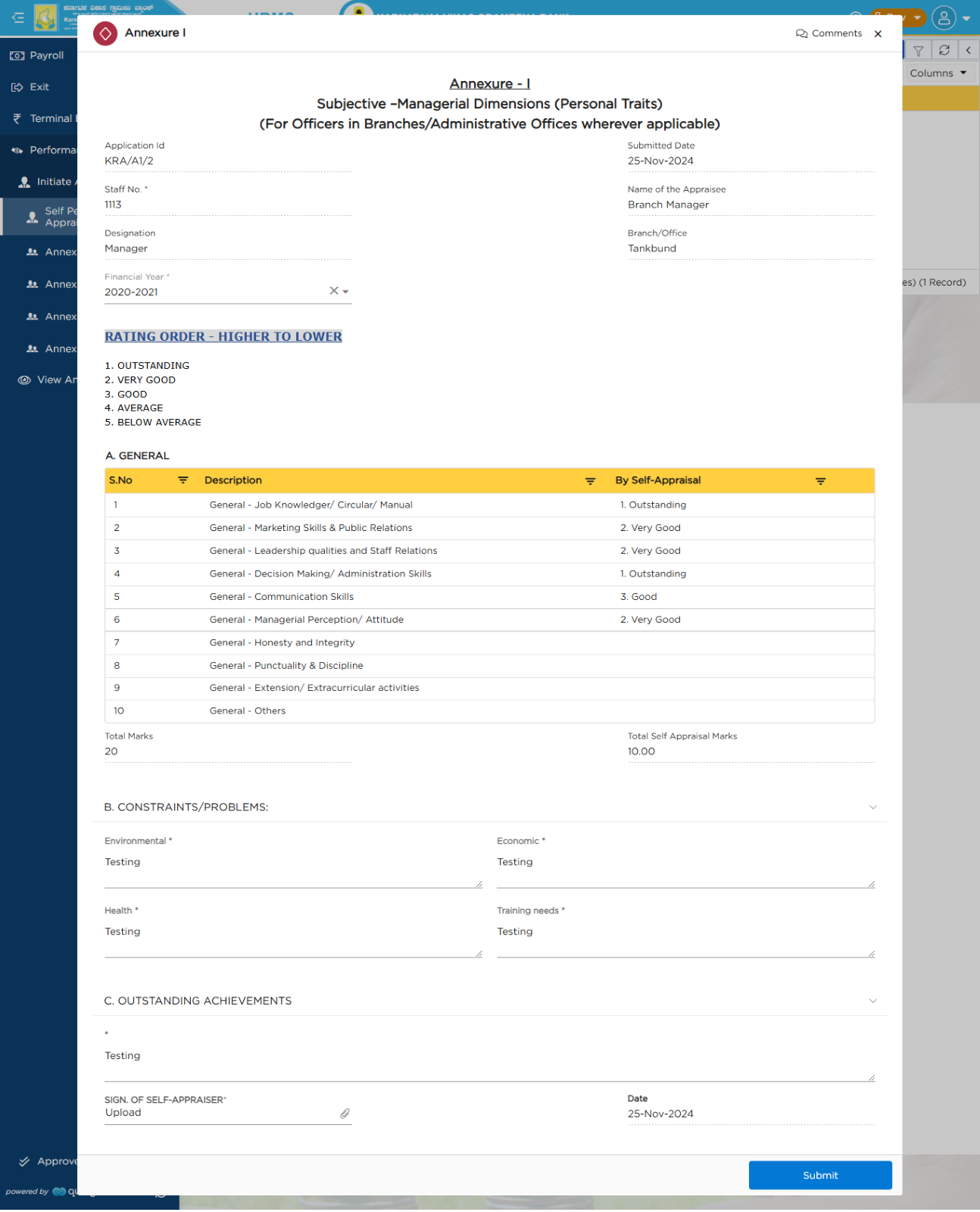Open the Description column filter icon
This screenshot has height=1212, width=980.
[x=590, y=481]
